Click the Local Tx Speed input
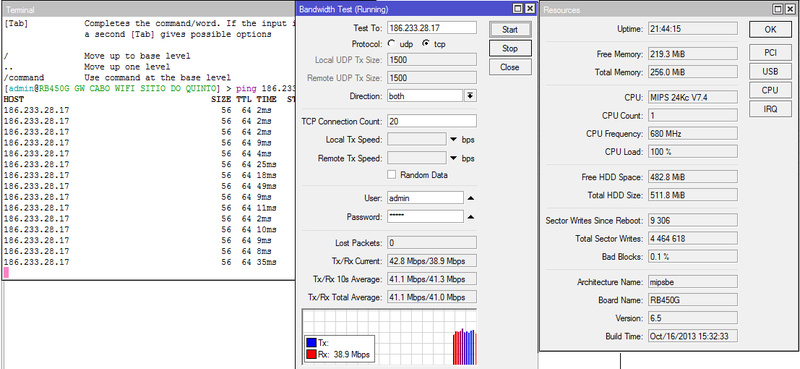This screenshot has width=800, height=369. point(417,139)
